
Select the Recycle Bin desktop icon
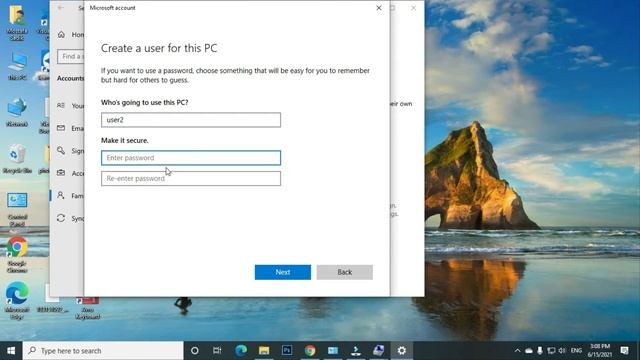(17, 159)
